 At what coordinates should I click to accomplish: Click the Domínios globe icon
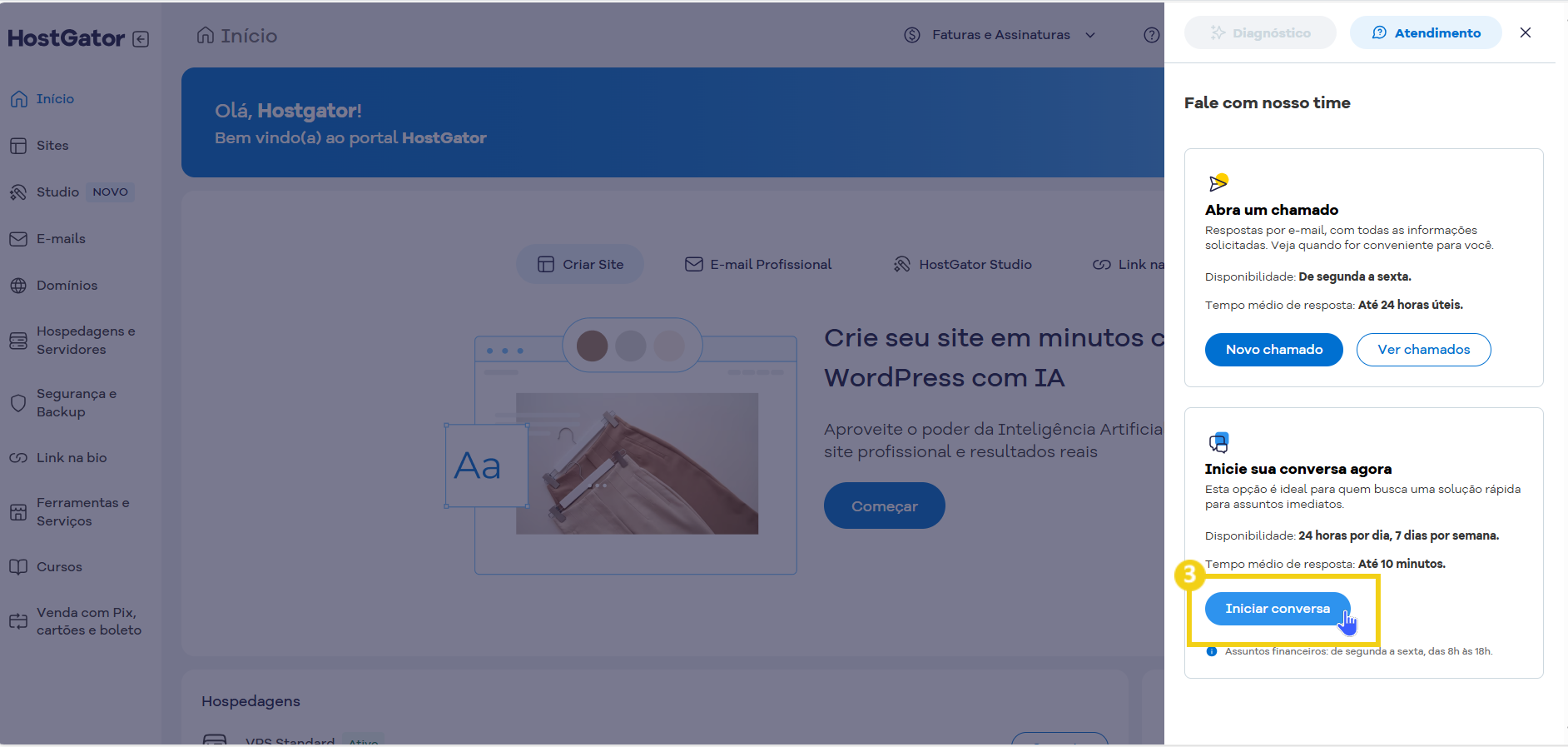pos(18,286)
